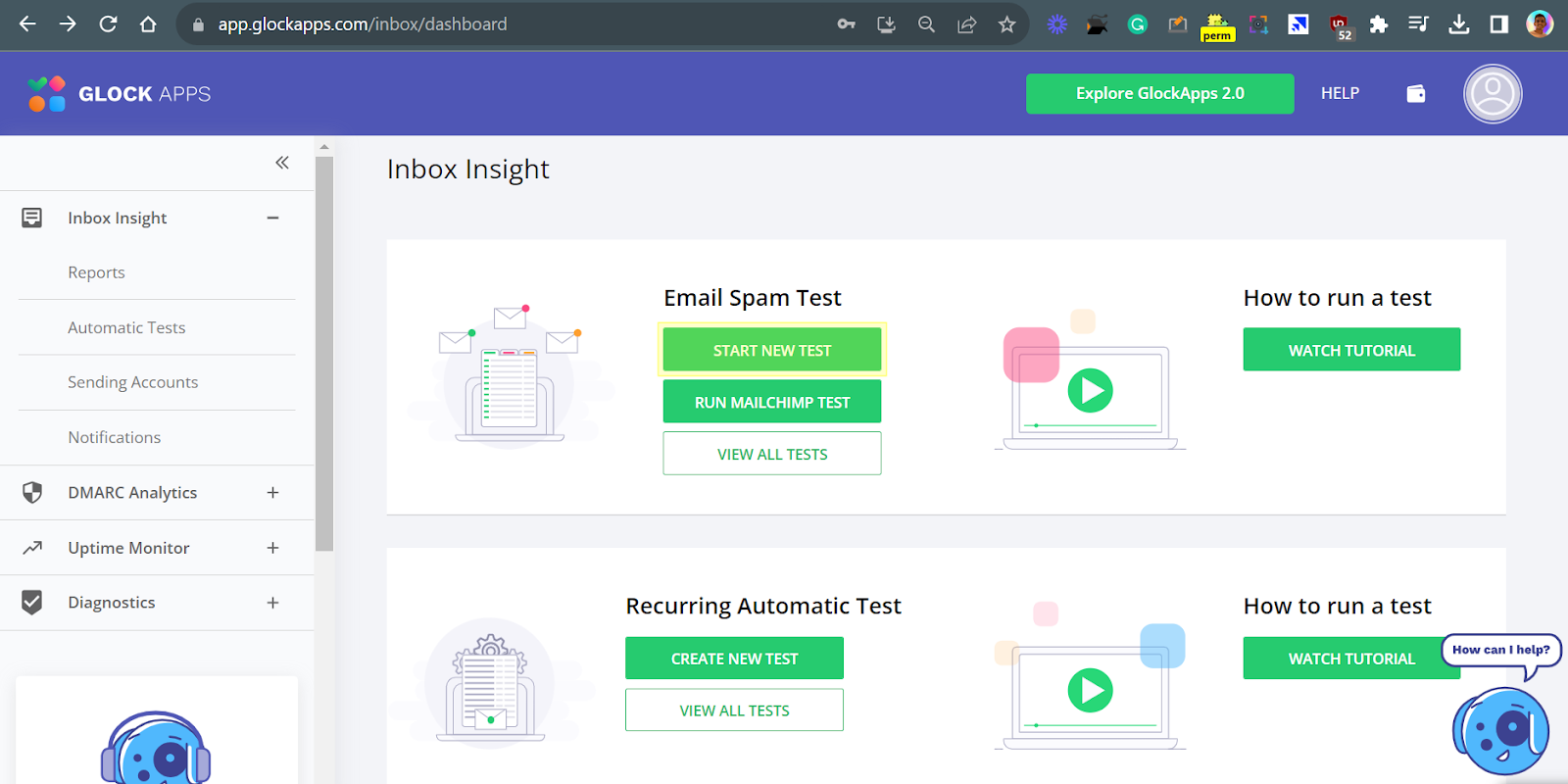Collapse the Inbox Insight menu section
This screenshot has height=784, width=1568.
(x=272, y=218)
